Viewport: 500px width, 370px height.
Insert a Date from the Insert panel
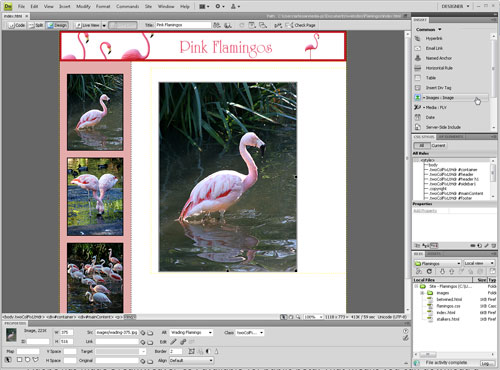430,117
